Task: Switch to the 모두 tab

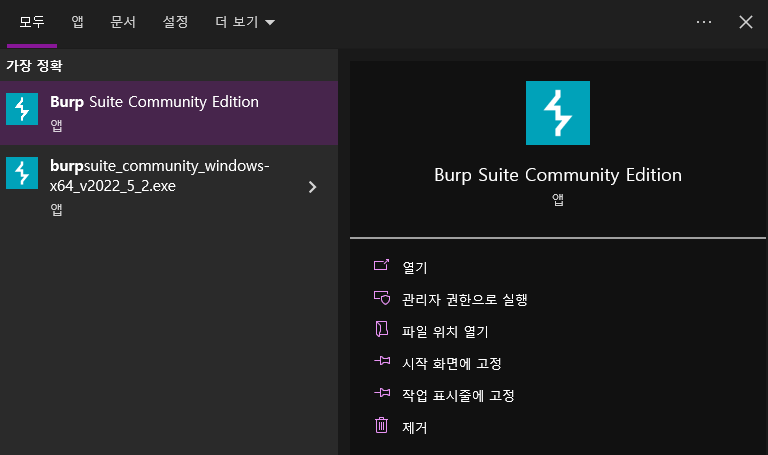Action: click(32, 22)
